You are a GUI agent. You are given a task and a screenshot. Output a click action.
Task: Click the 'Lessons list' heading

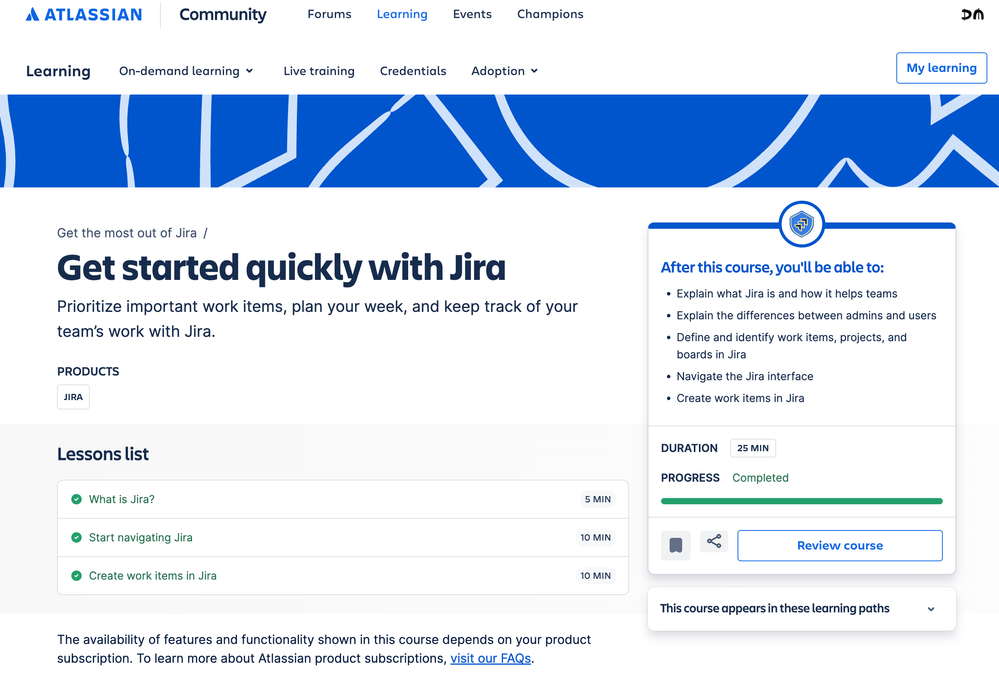pyautogui.click(x=103, y=454)
